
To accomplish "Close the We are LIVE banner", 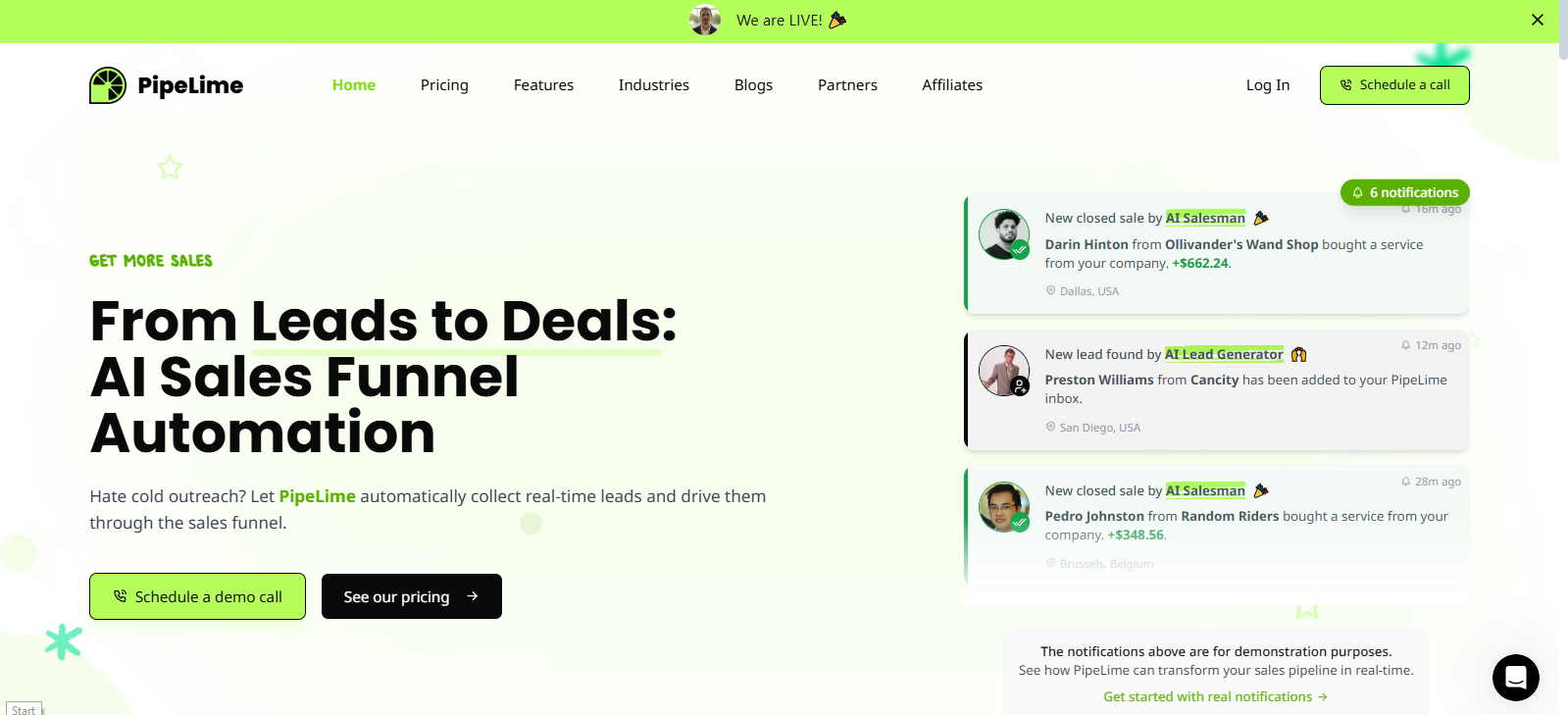I will coord(1538,20).
